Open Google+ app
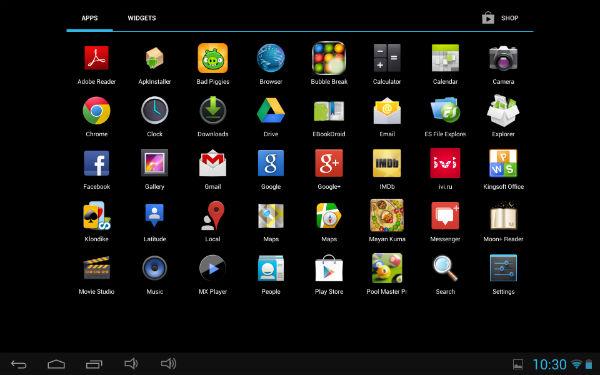 point(329,163)
